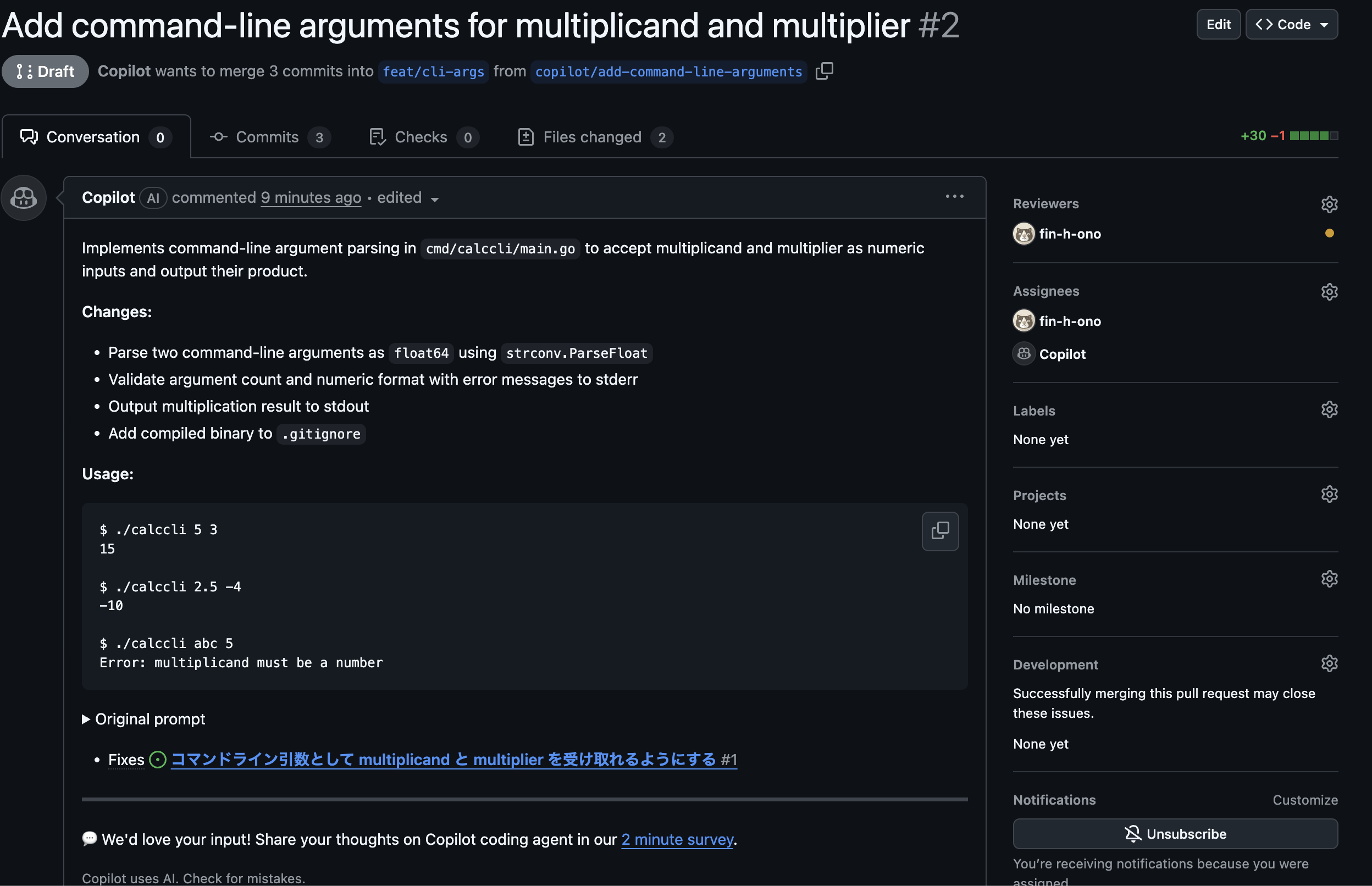
Task: Show edit history via edited dropdown
Action: [x=408, y=198]
